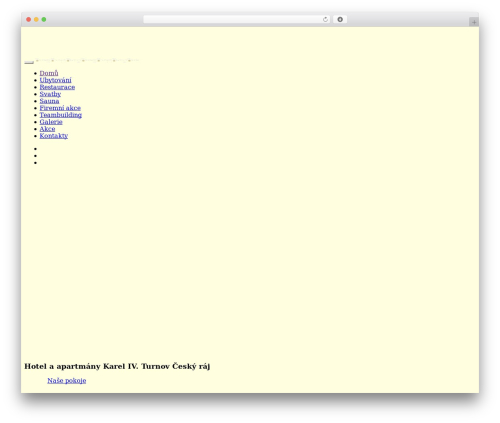Click the circular icon button beside the address bar
Image resolution: width=500 pixels, height=423 pixels.
tap(340, 19)
